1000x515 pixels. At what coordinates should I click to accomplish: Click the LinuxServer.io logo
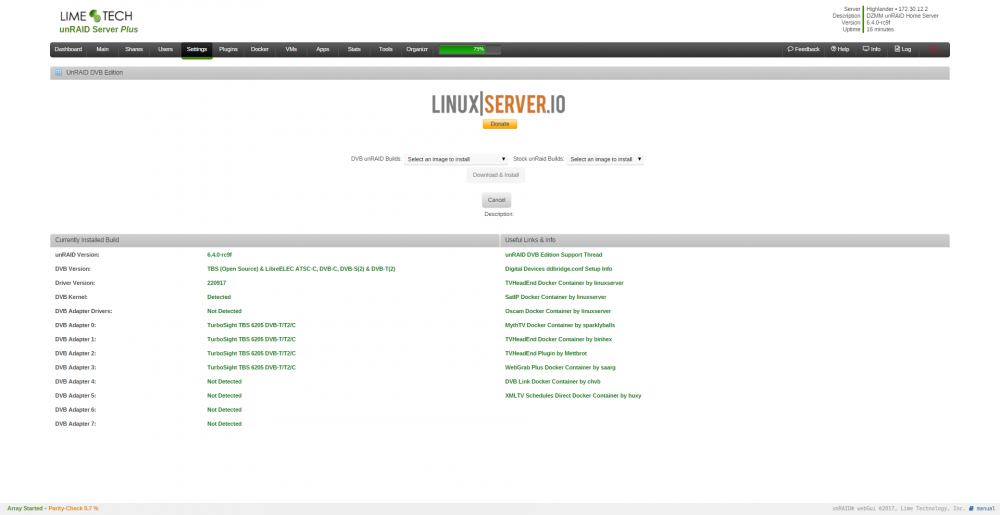[x=499, y=104]
